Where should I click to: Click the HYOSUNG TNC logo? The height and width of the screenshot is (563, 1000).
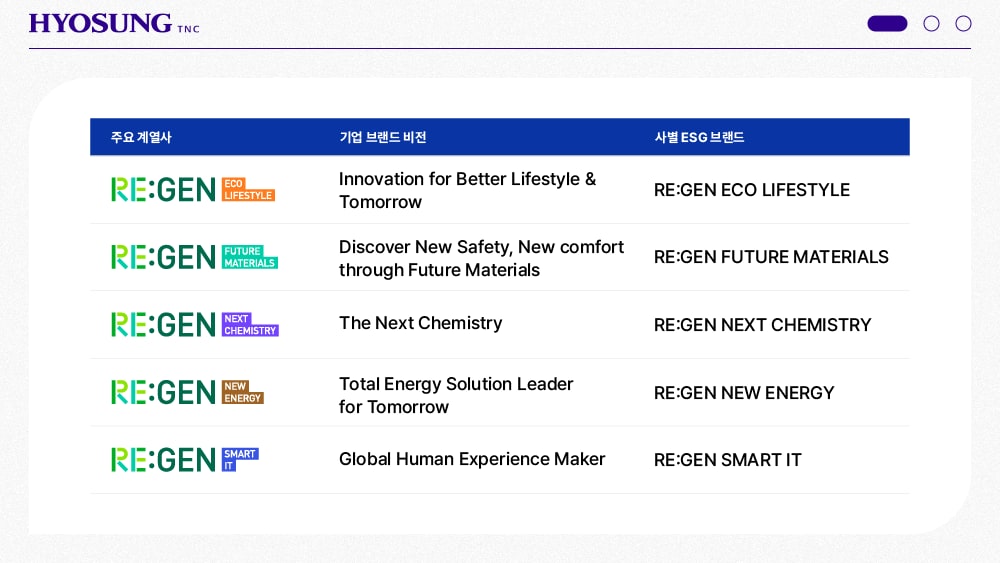click(114, 24)
